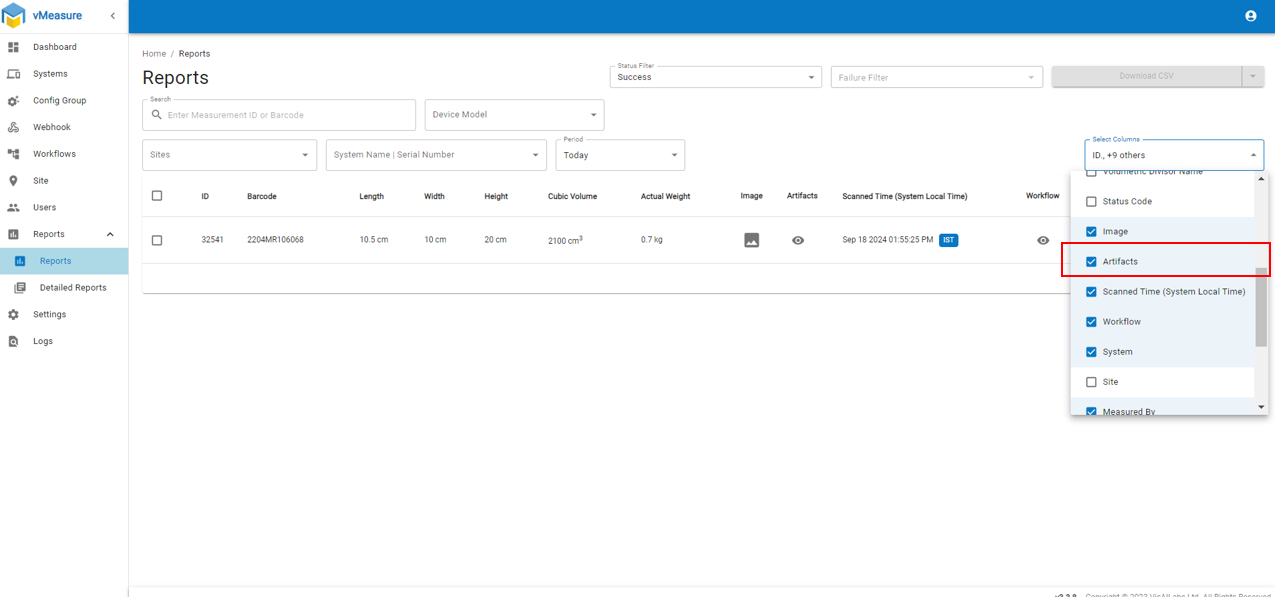This screenshot has height=597, width=1275.
Task: Collapse the sidebar with the chevron arrow
Action: point(112,16)
